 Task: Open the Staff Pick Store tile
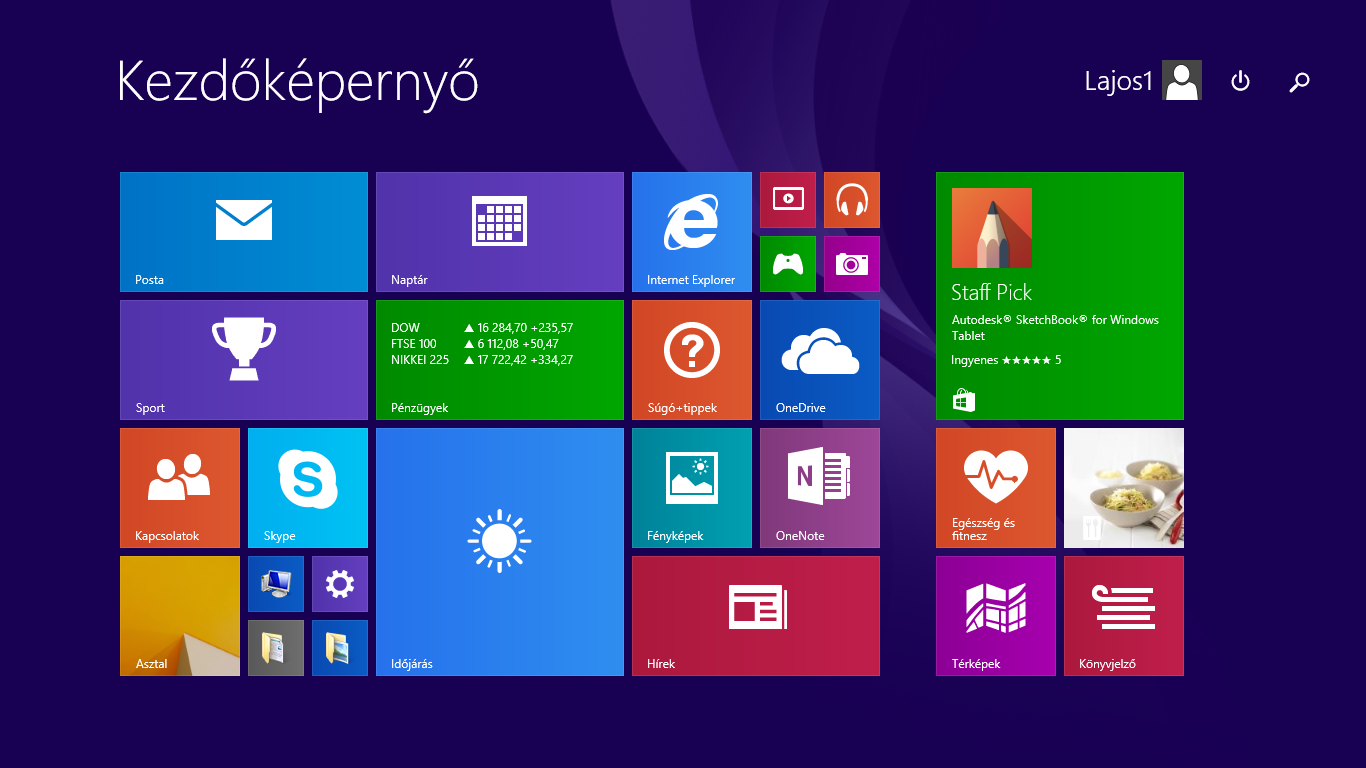click(x=1060, y=296)
